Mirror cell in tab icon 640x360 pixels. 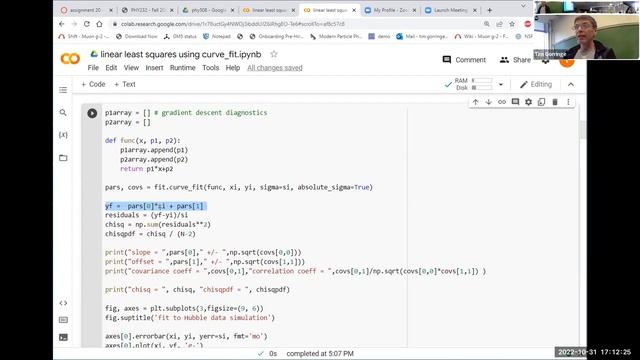coord(541,102)
